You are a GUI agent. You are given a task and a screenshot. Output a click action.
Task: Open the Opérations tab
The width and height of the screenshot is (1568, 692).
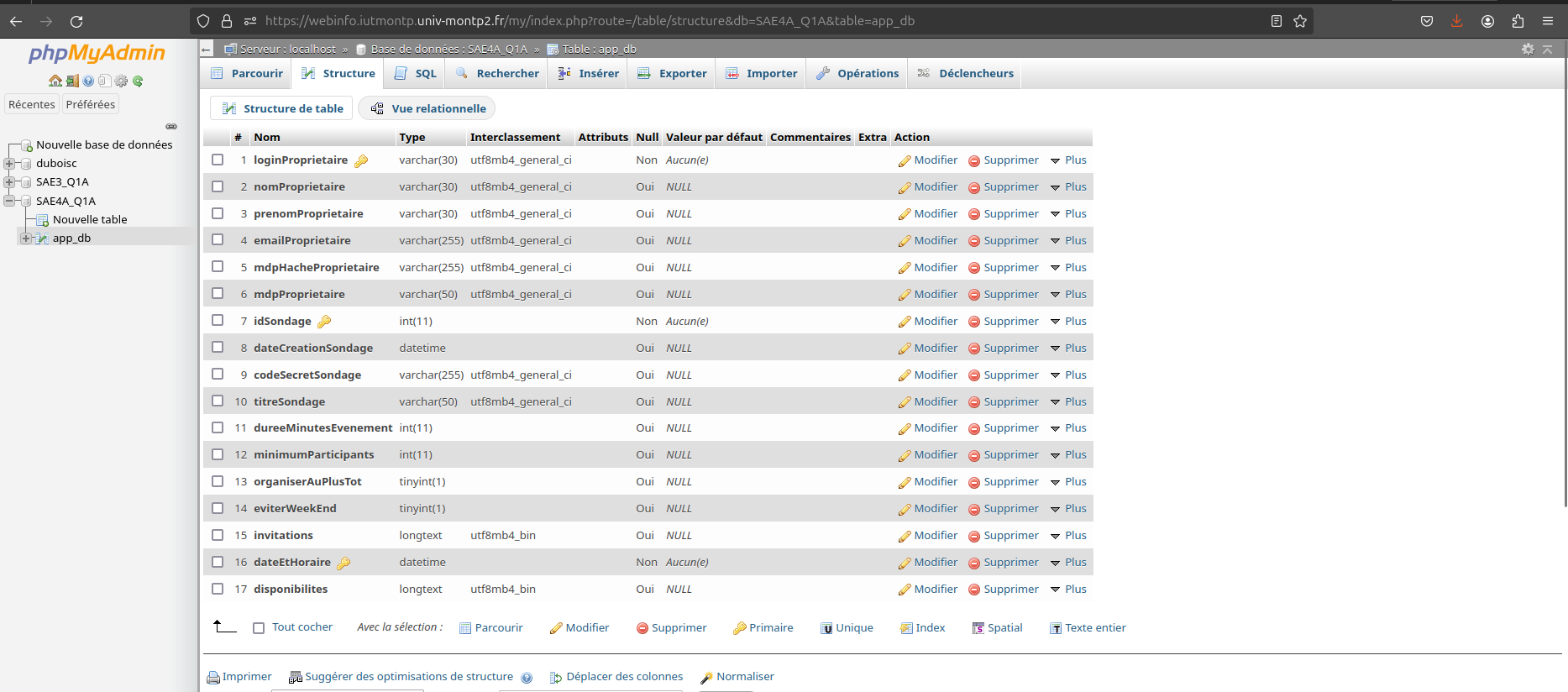(857, 73)
